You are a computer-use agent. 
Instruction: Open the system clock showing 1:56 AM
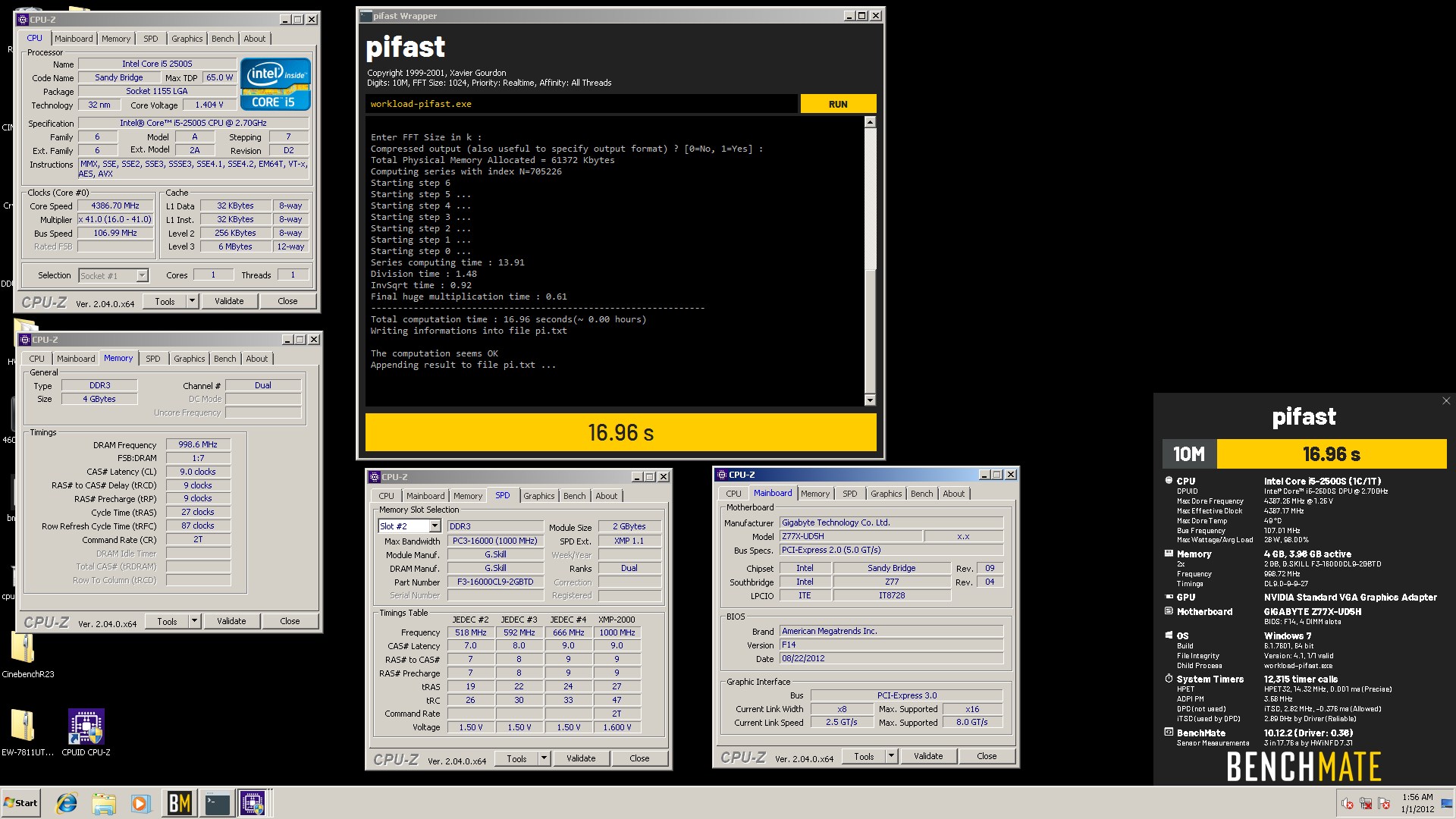(1417, 803)
